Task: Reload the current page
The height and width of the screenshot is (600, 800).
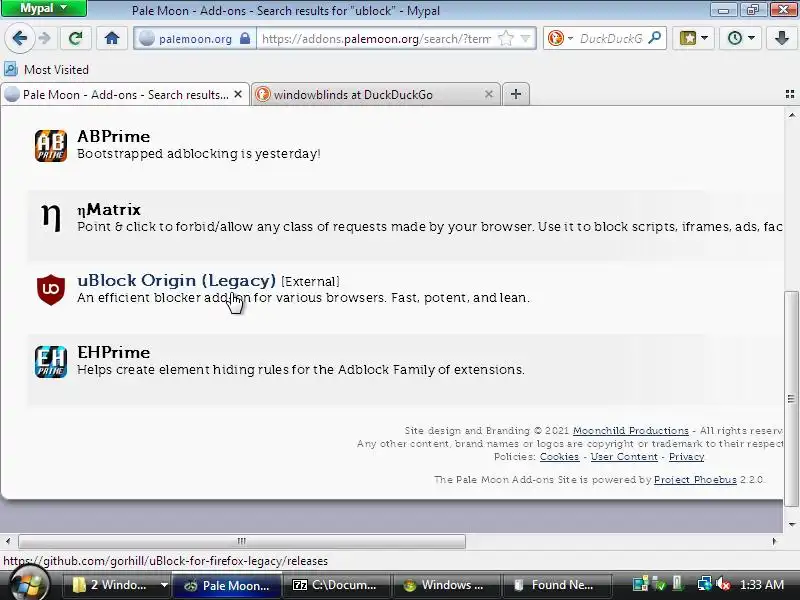Action: click(76, 38)
